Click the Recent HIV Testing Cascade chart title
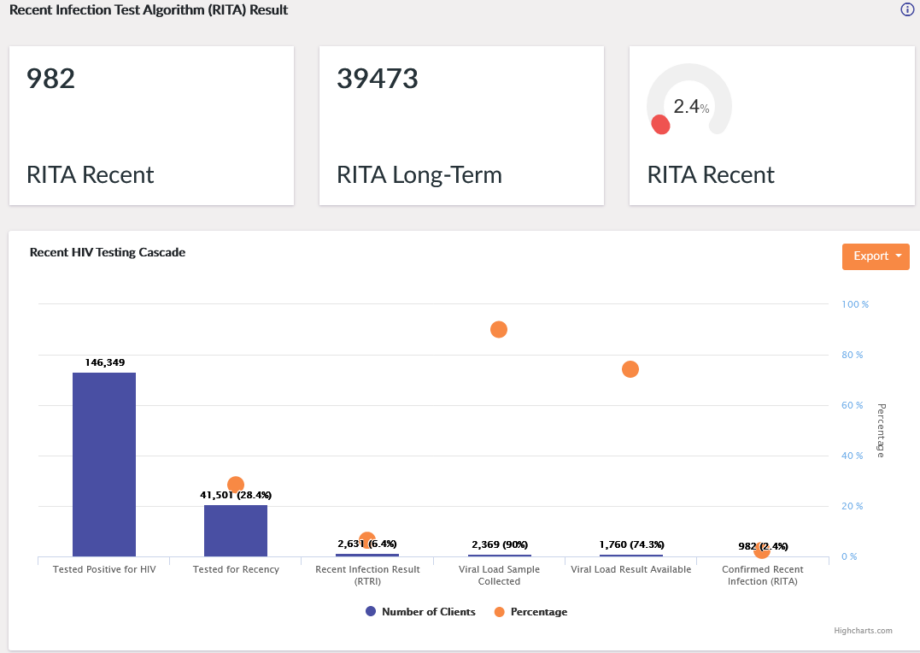Viewport: 920px width, 653px height. (107, 253)
